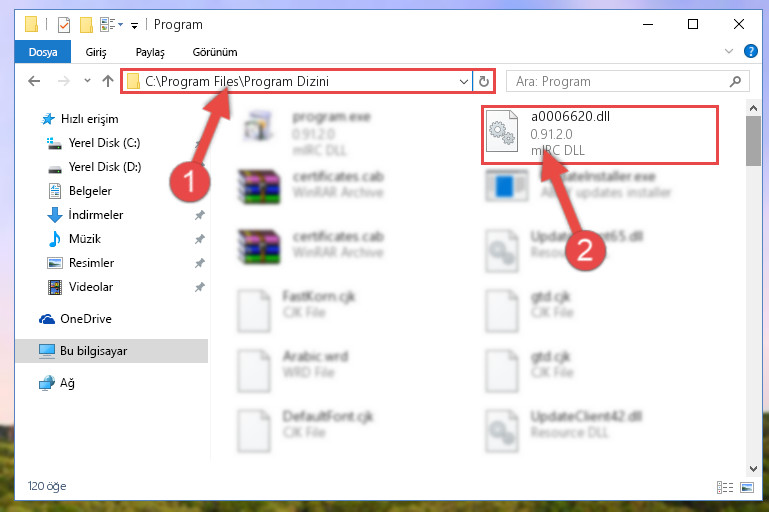Open the recent locations dropdown arrow

click(87, 81)
